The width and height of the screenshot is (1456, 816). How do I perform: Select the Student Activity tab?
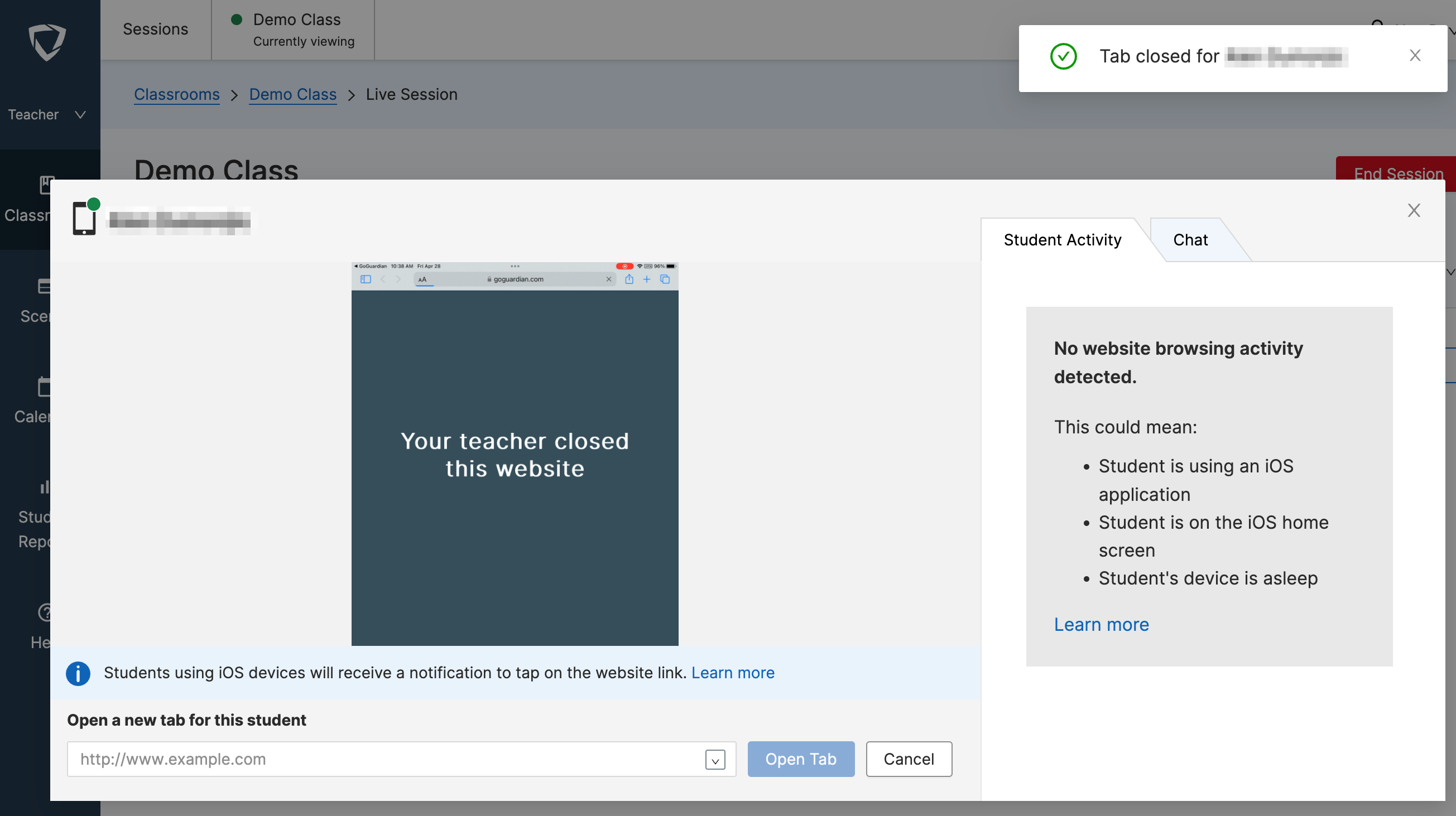pos(1062,240)
